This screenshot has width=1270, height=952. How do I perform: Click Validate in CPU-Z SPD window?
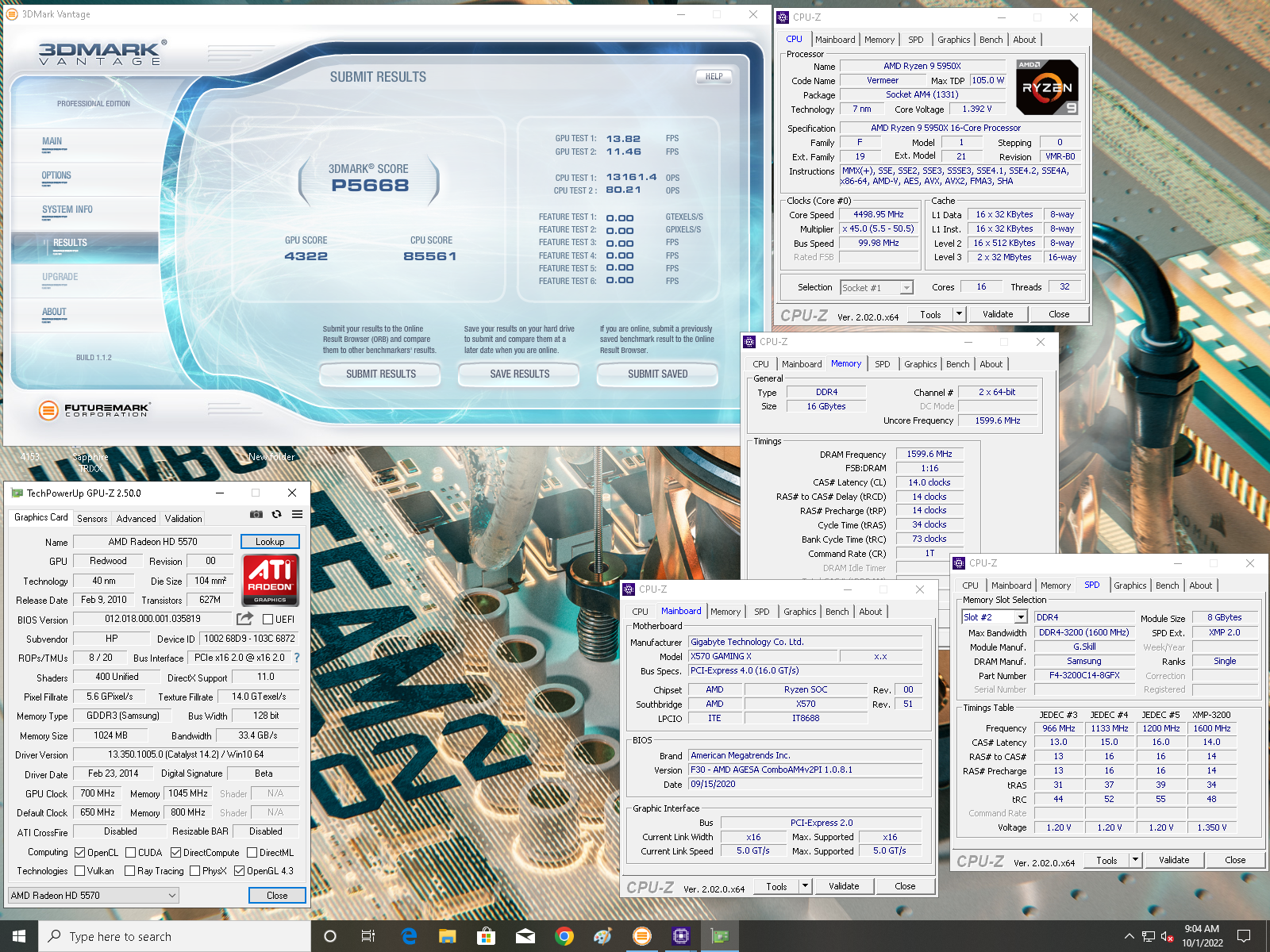click(x=1174, y=860)
